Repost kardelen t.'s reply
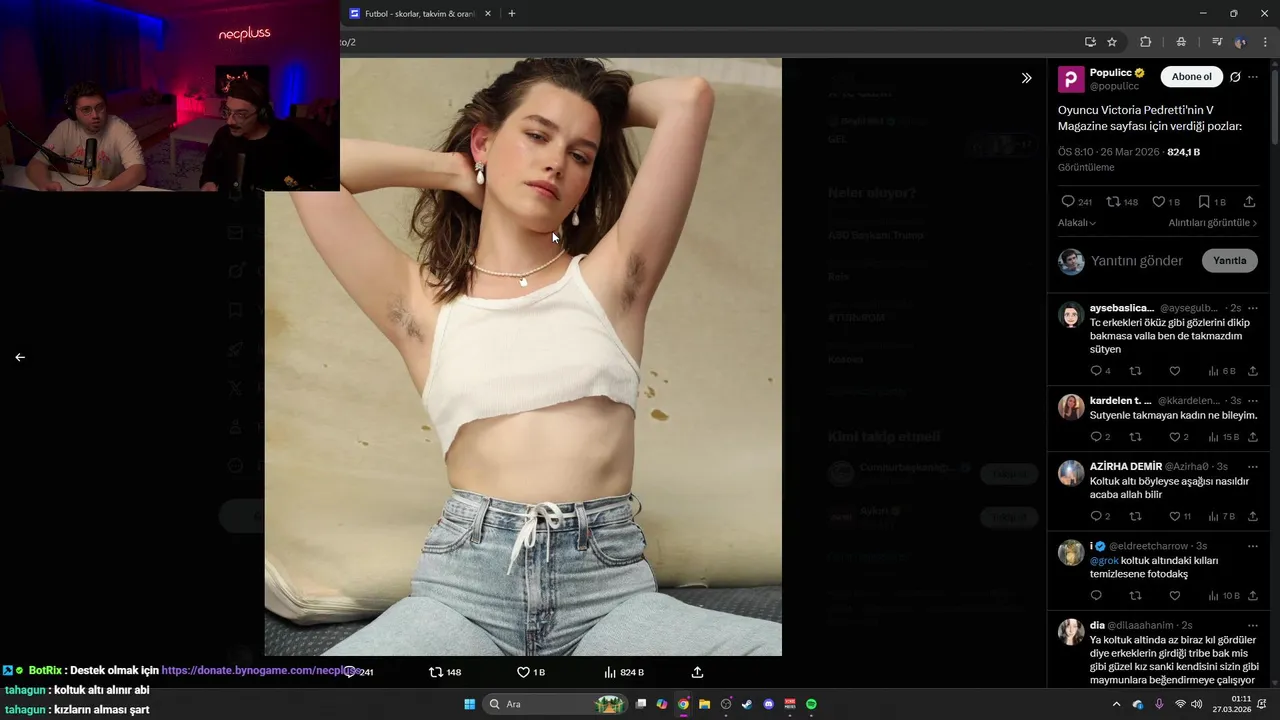Screen dimensions: 1280x720 1135,437
